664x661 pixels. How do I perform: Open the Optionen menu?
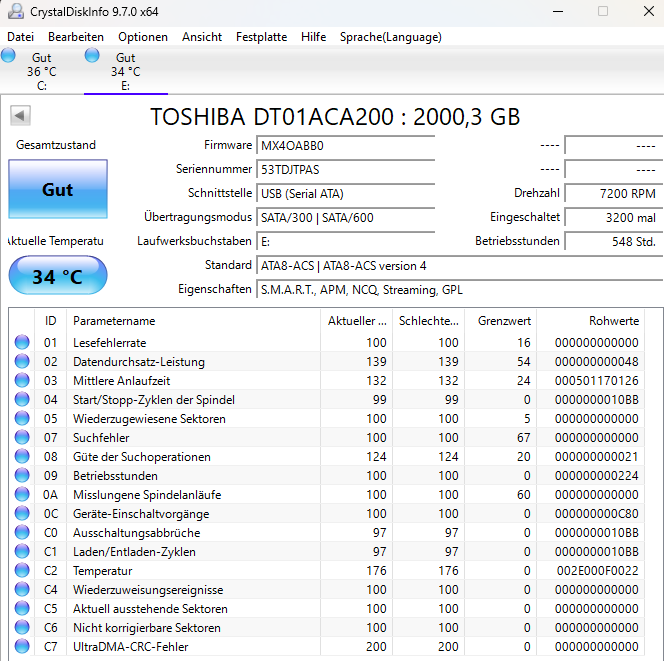coord(143,37)
